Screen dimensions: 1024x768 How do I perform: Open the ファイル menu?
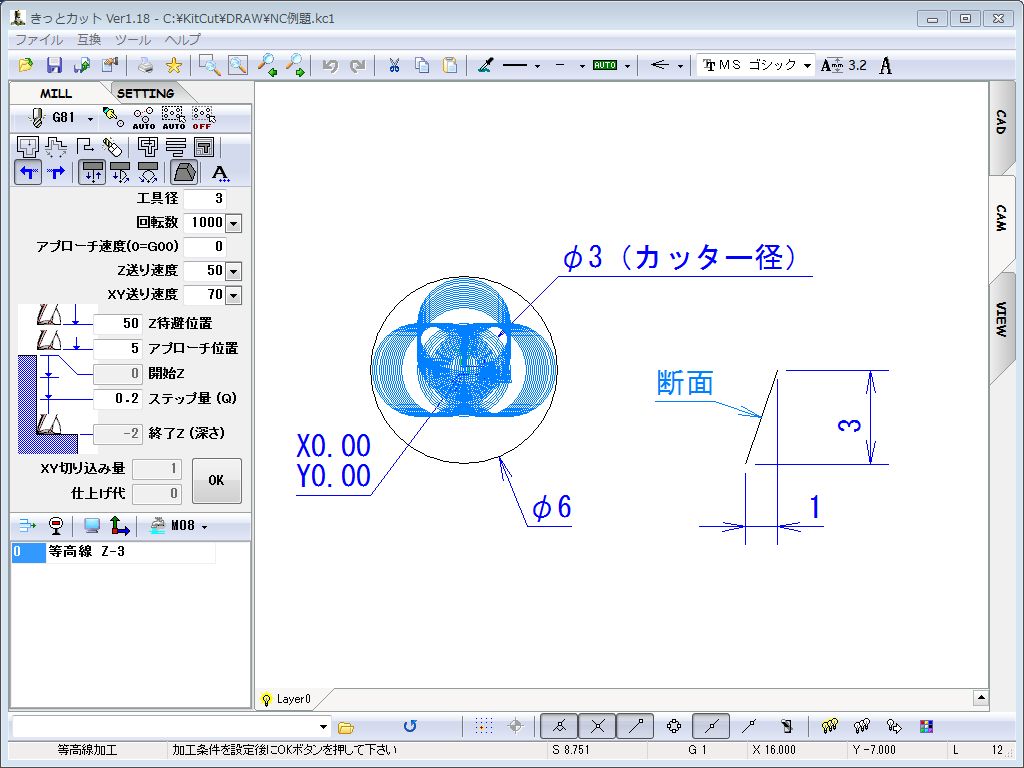[39, 39]
